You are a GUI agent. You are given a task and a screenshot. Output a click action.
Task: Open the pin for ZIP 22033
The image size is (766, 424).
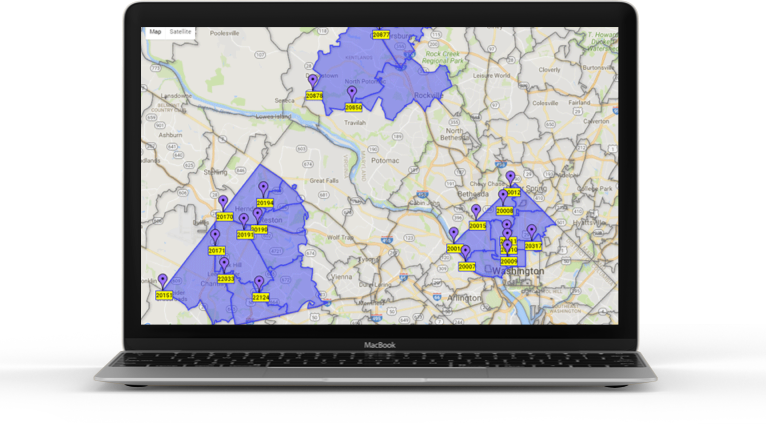[x=224, y=265]
